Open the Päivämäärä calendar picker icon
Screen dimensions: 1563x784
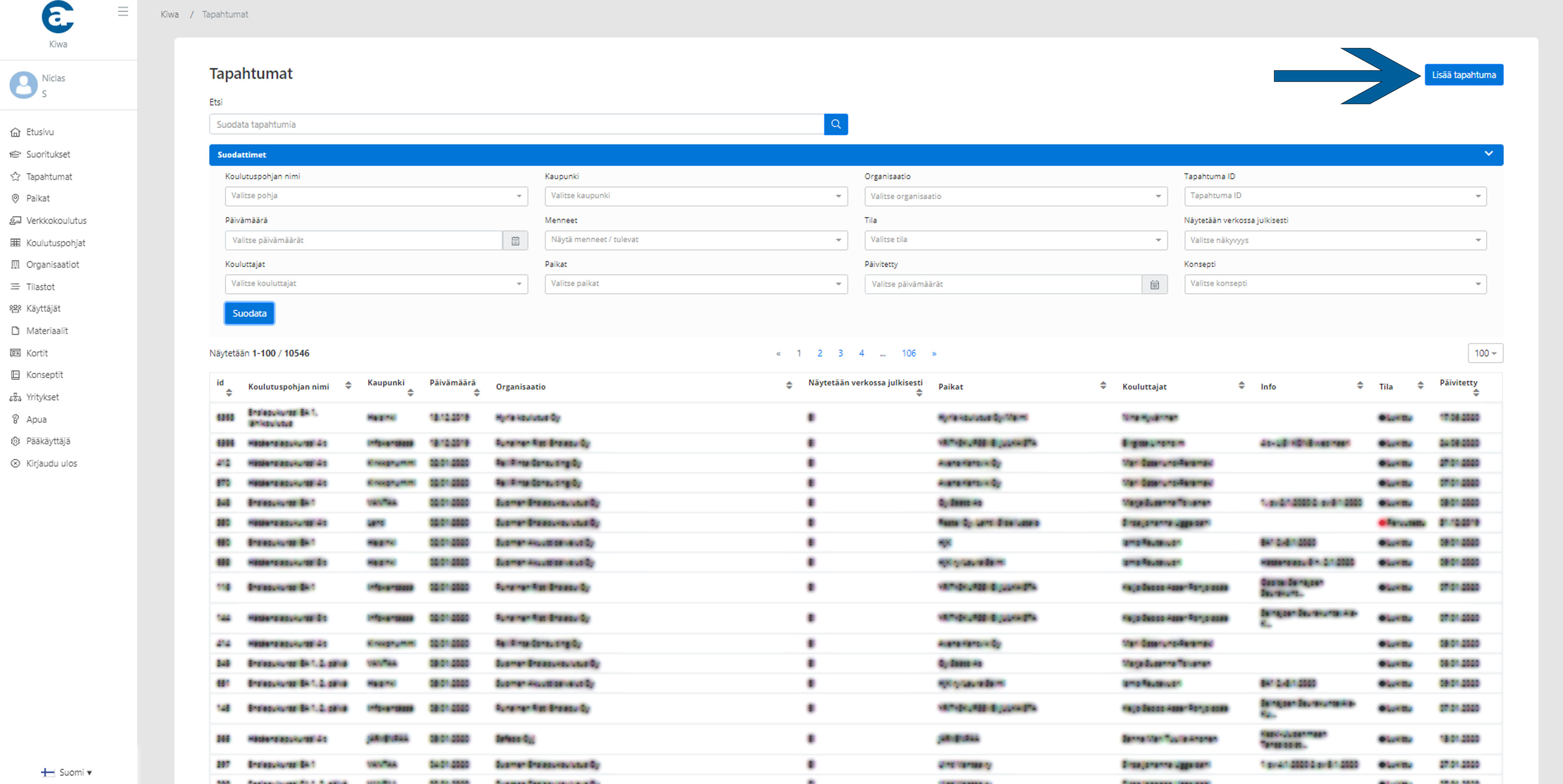[x=515, y=241]
